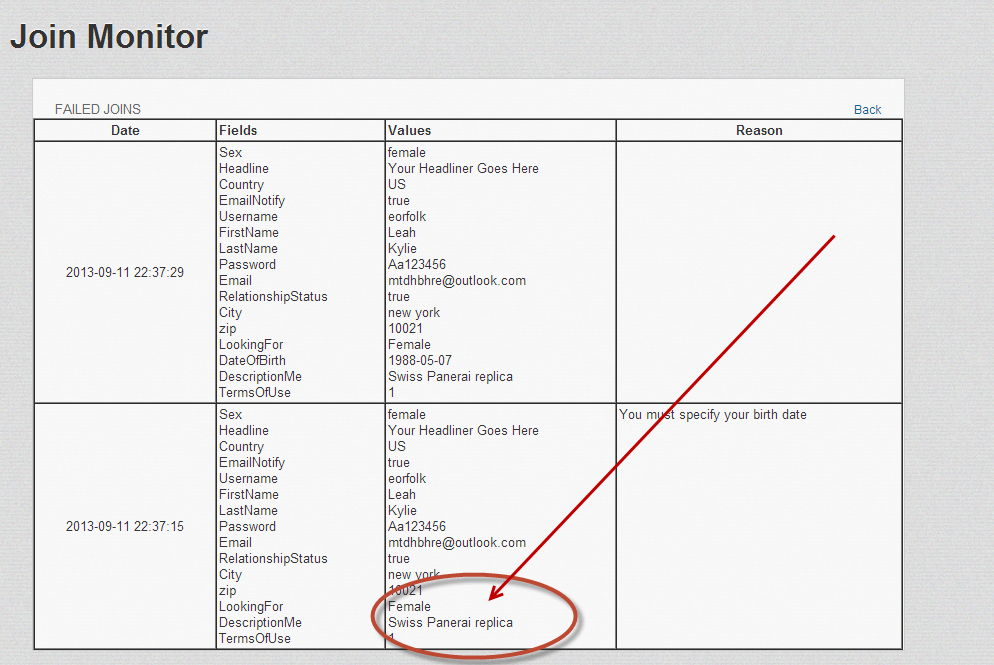This screenshot has width=994, height=665.
Task: Click the Back link
Action: (867, 110)
